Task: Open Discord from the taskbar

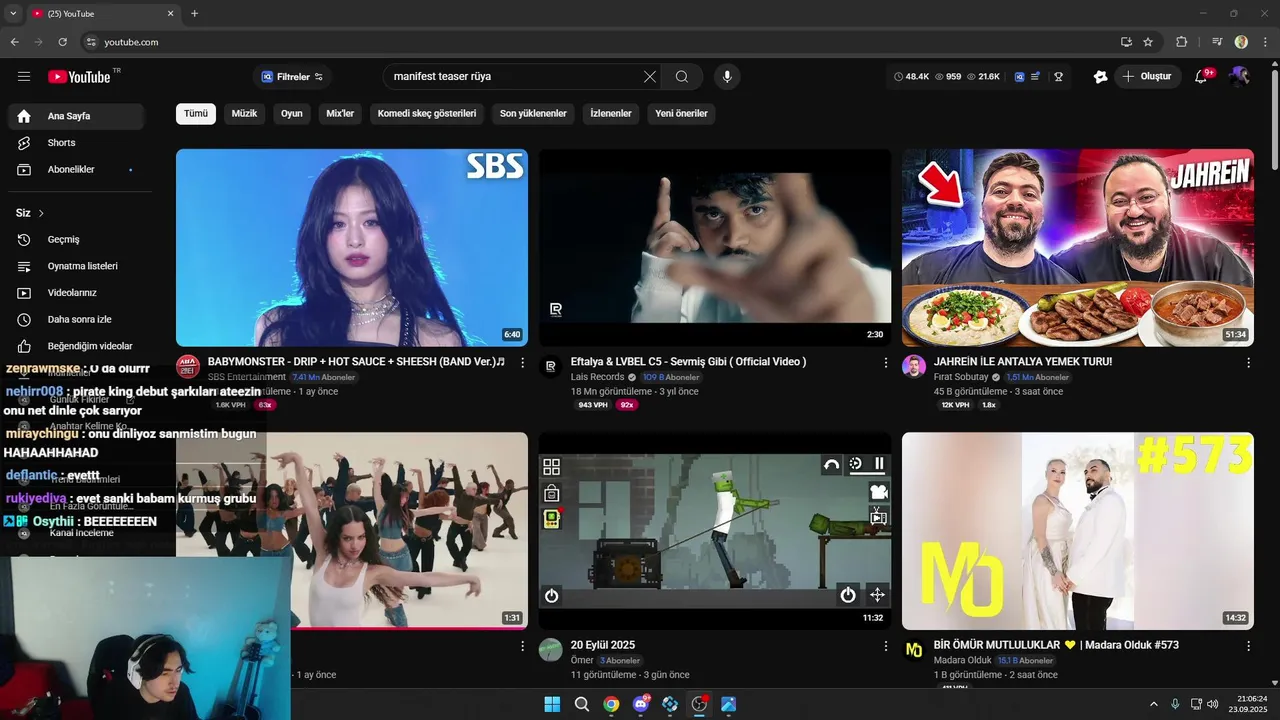Action: (641, 704)
